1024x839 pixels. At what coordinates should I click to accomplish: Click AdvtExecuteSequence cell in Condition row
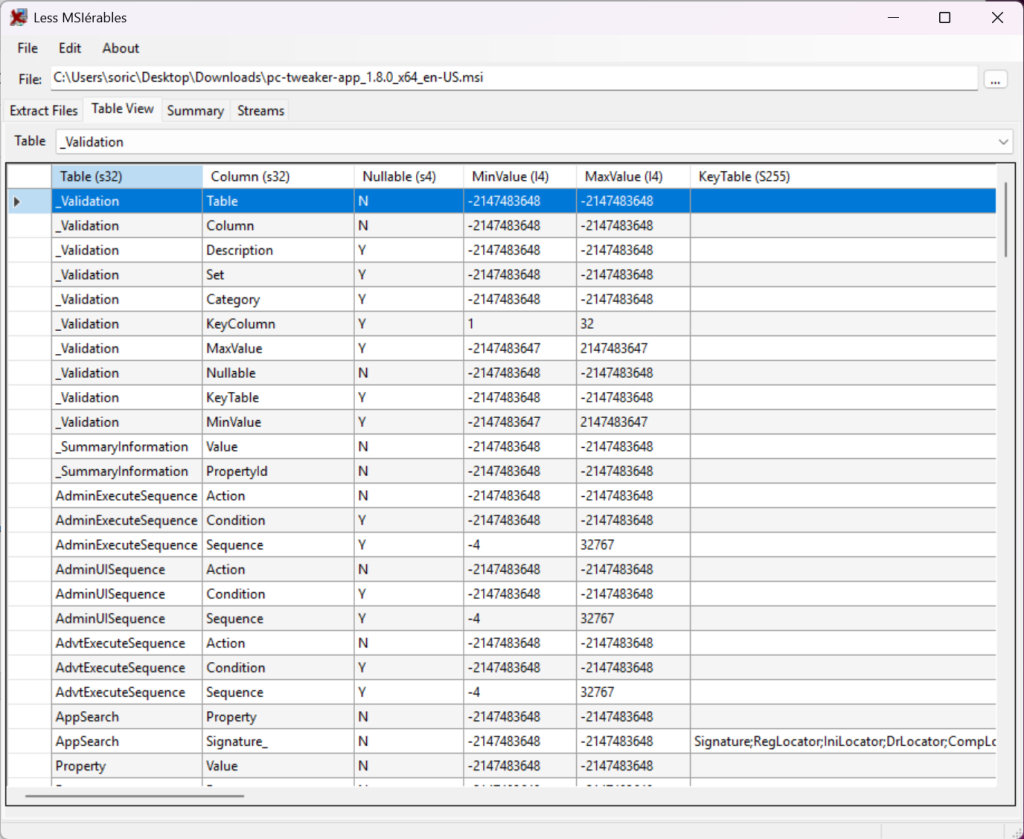[x=127, y=668]
